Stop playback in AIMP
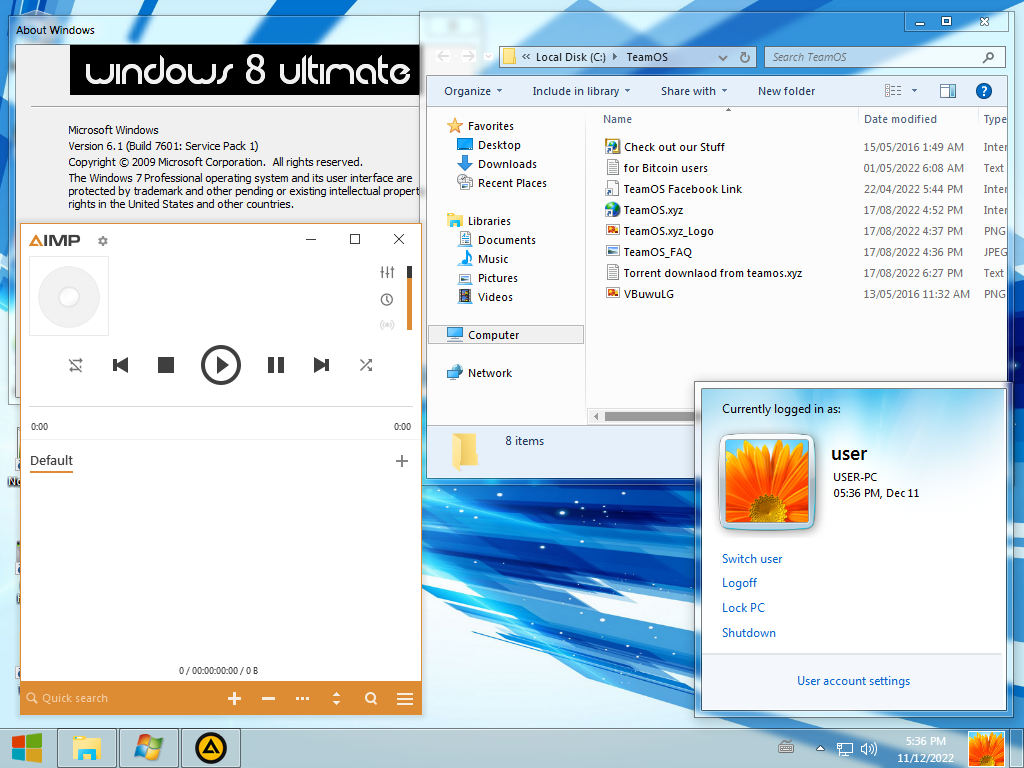The image size is (1024, 768). coord(166,365)
